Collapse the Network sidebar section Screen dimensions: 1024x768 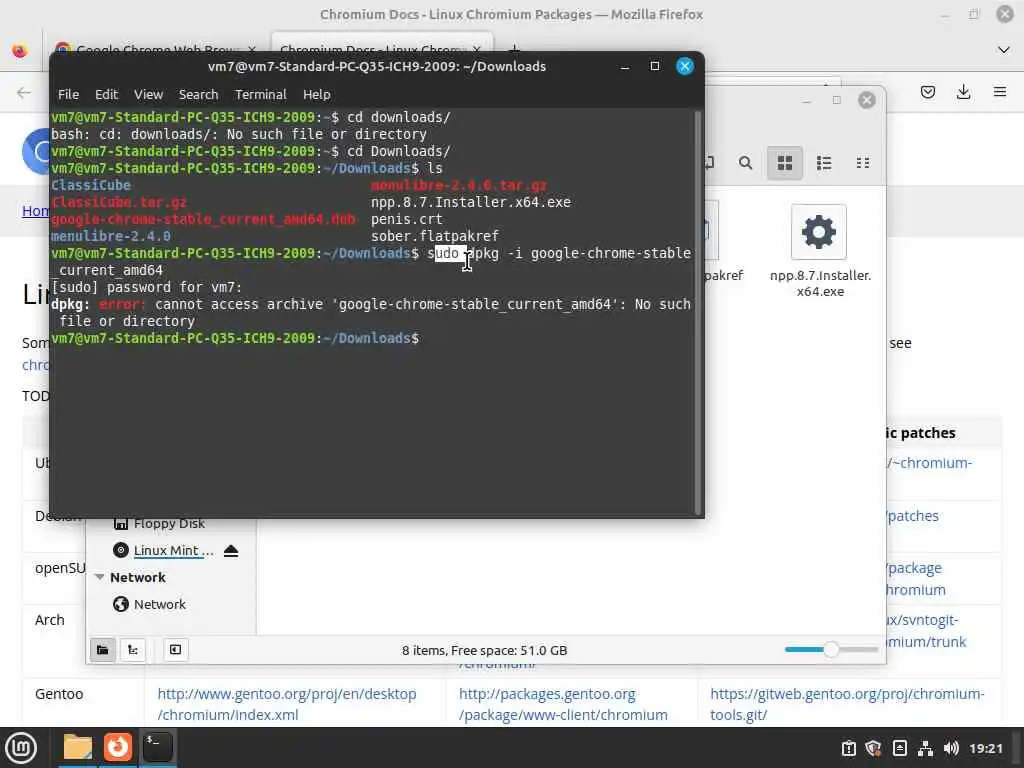[99, 577]
